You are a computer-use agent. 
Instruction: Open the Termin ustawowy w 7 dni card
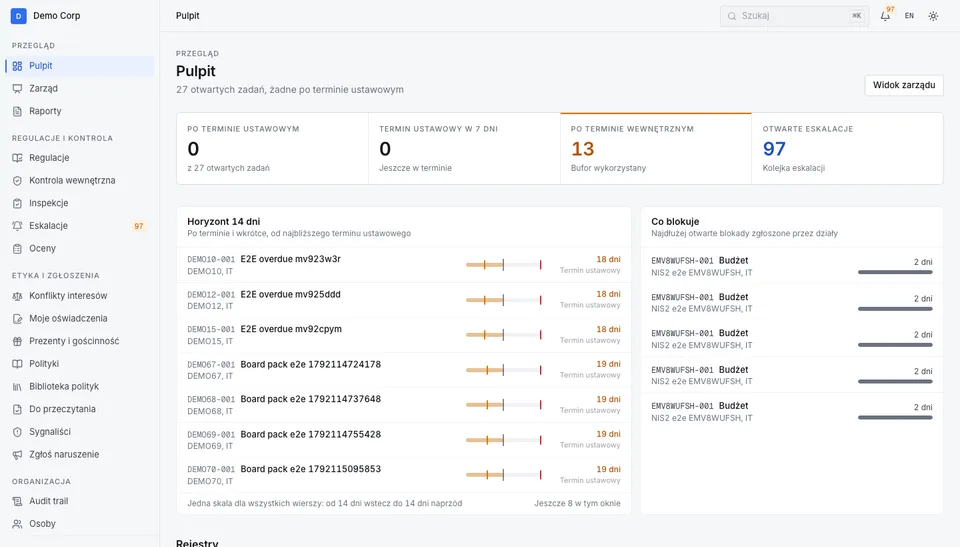click(x=464, y=148)
